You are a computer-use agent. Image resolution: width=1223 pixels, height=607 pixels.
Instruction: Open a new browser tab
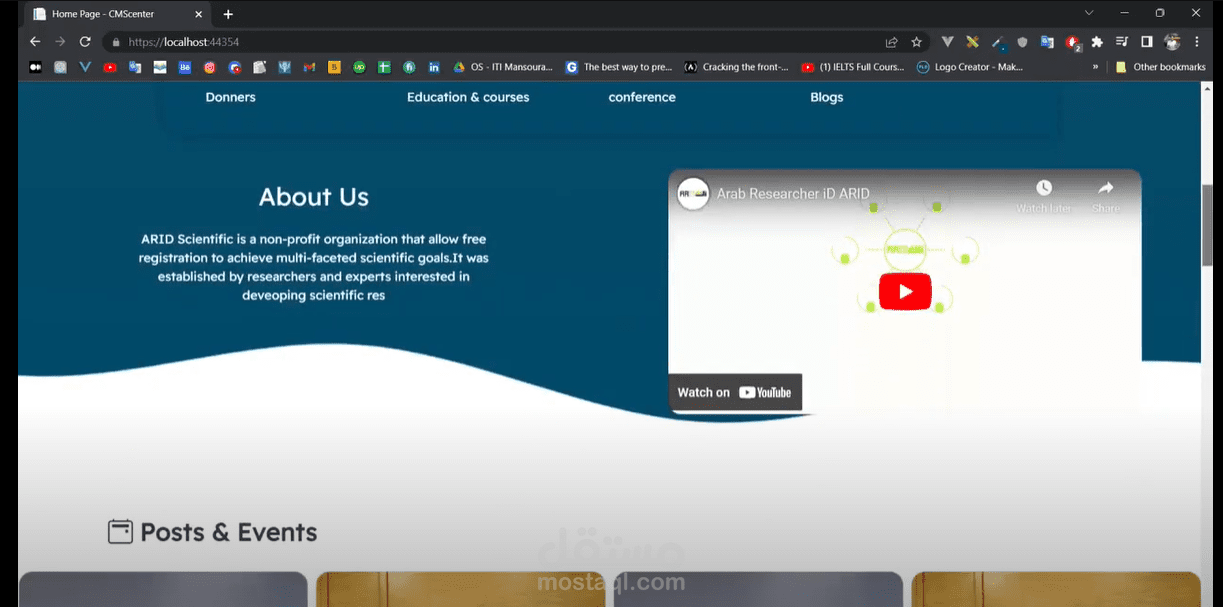tap(228, 14)
